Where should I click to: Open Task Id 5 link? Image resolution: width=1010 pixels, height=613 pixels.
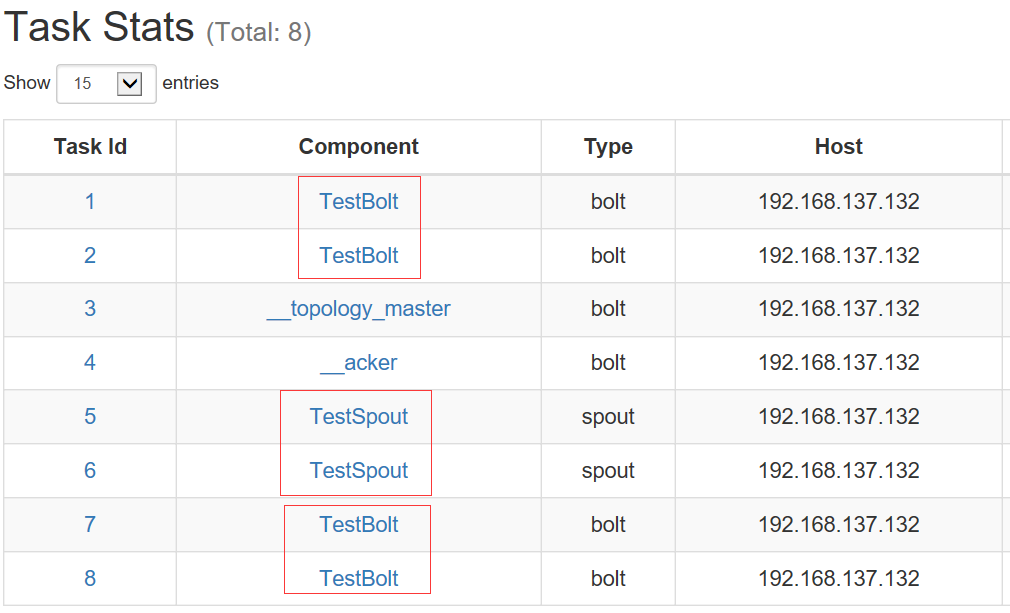pyautogui.click(x=90, y=417)
